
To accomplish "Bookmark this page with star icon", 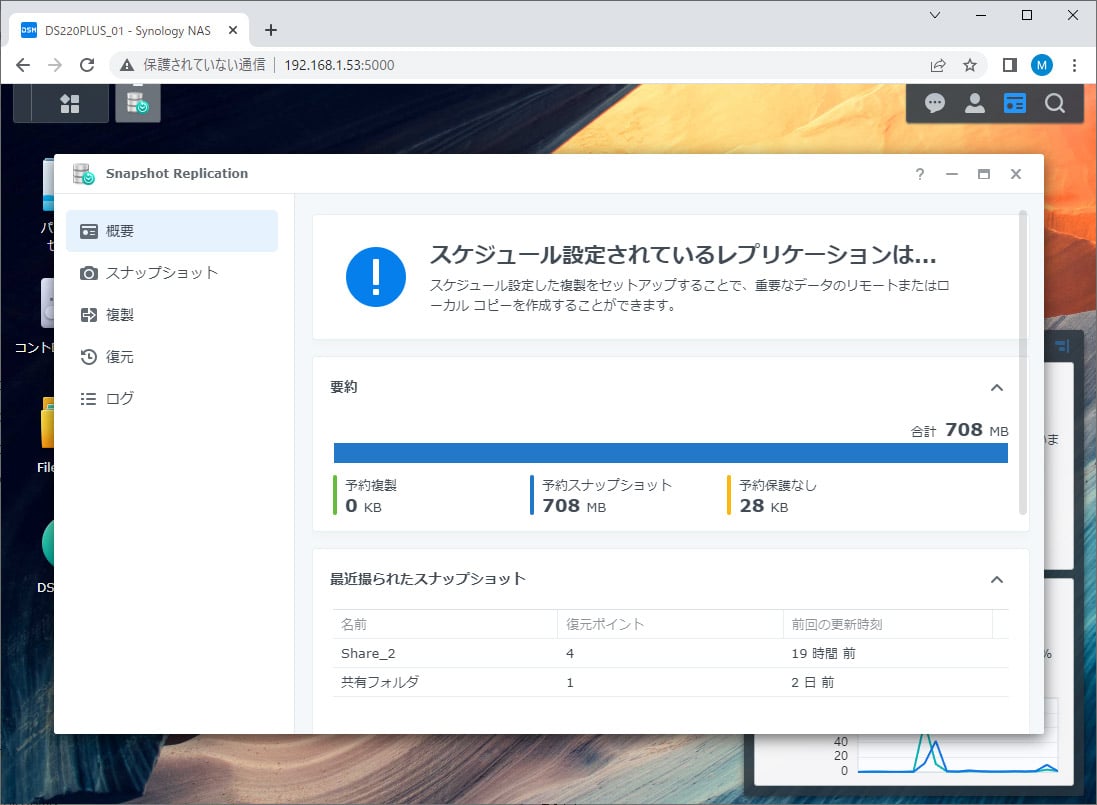I will 970,65.
